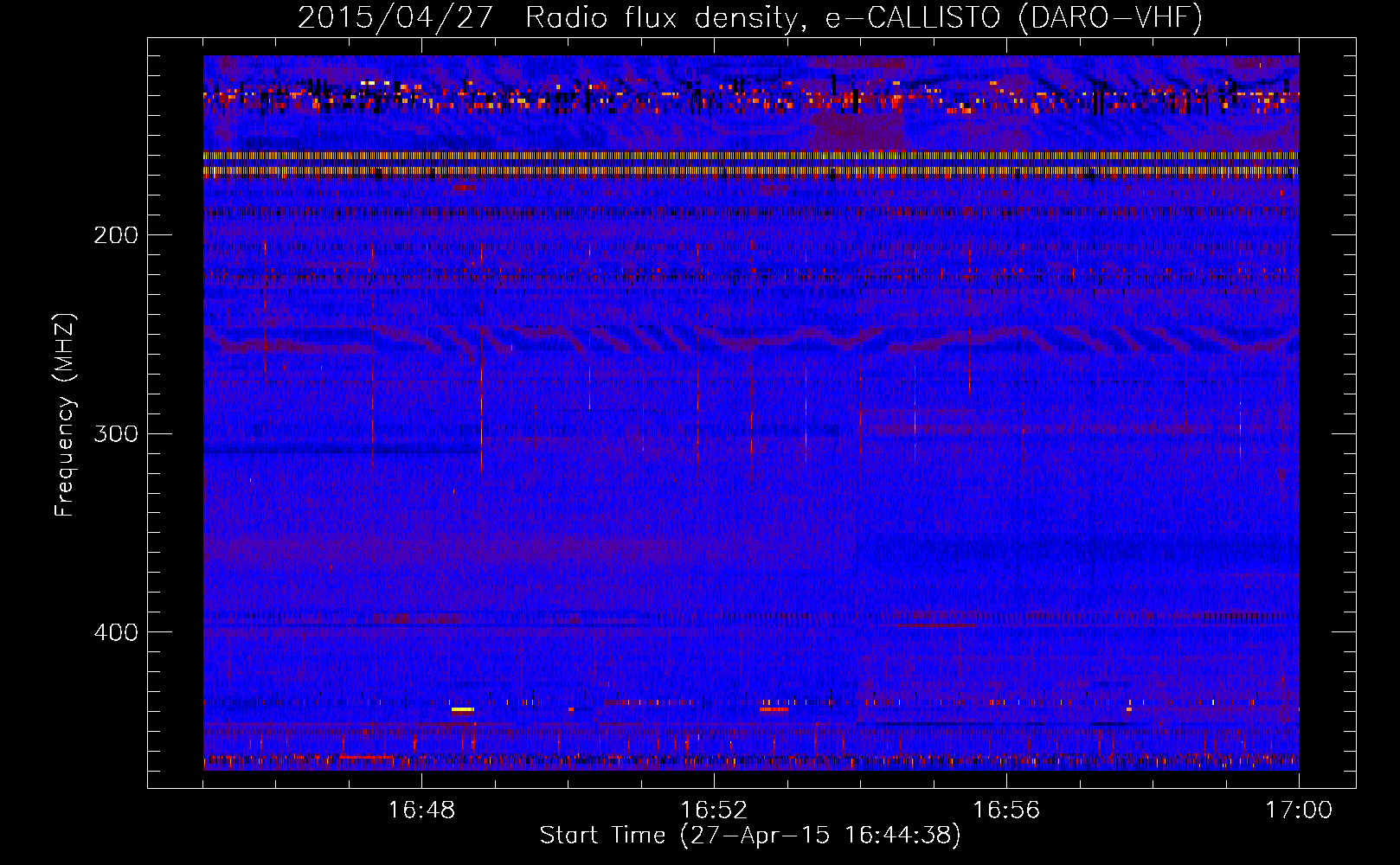The image size is (1400, 865).
Task: Click the 17:00 time tick label
Action: 1299,811
